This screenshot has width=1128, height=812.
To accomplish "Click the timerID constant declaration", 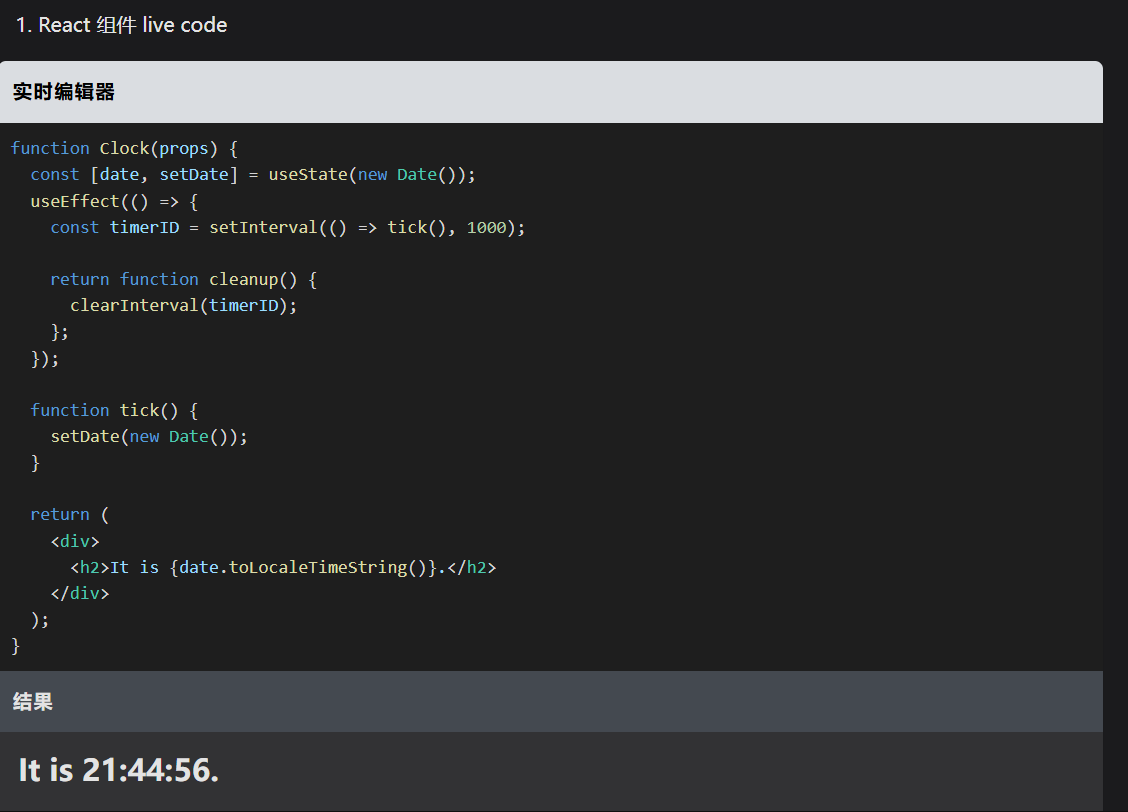I will [144, 227].
